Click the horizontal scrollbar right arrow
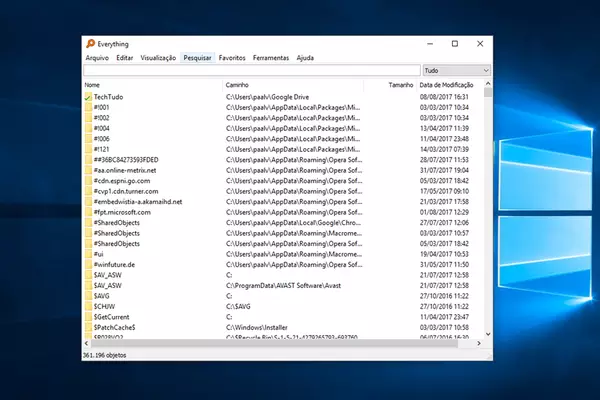This screenshot has width=600, height=400. pos(479,343)
